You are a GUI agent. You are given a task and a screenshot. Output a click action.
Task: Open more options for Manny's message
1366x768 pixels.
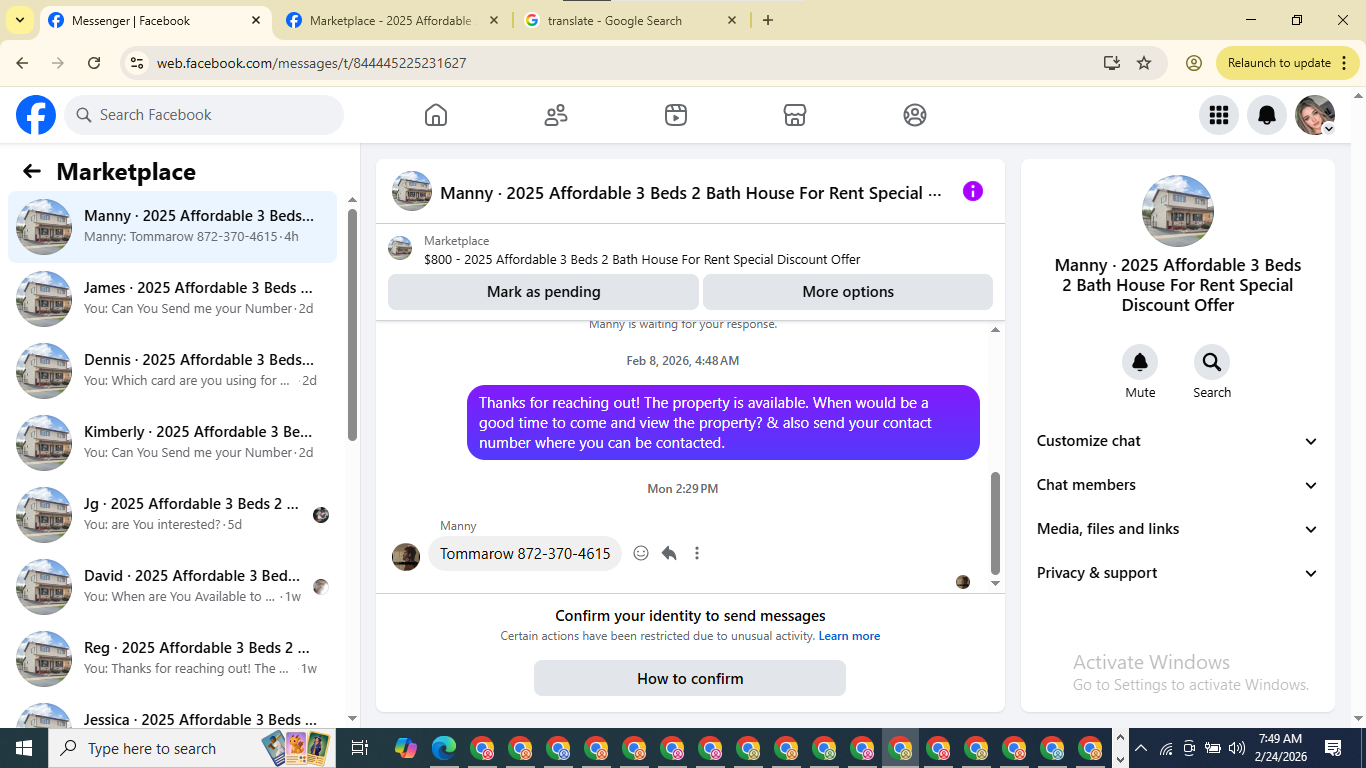697,553
